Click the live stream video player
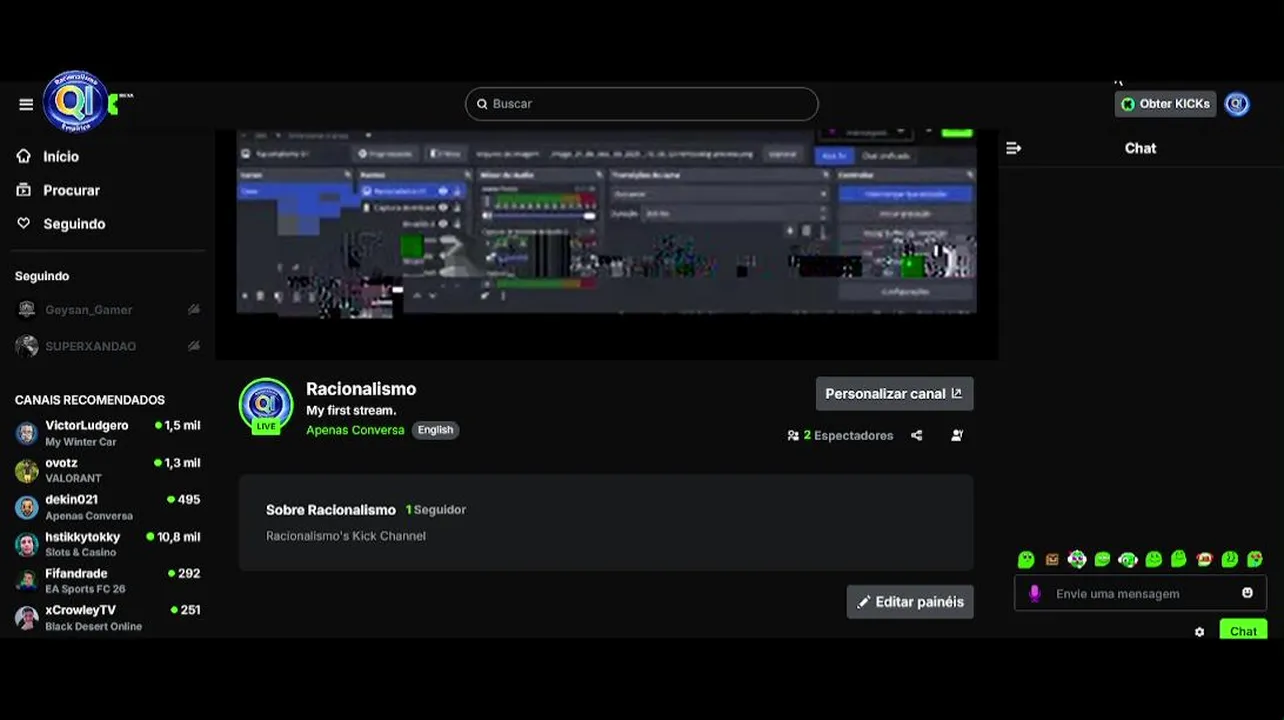Image resolution: width=1284 pixels, height=720 pixels. point(606,244)
